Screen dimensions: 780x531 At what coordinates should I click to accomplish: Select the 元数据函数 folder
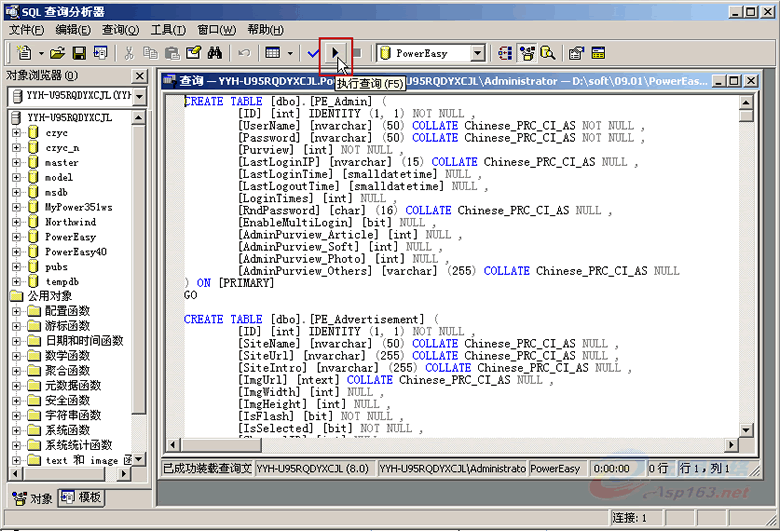click(73, 386)
